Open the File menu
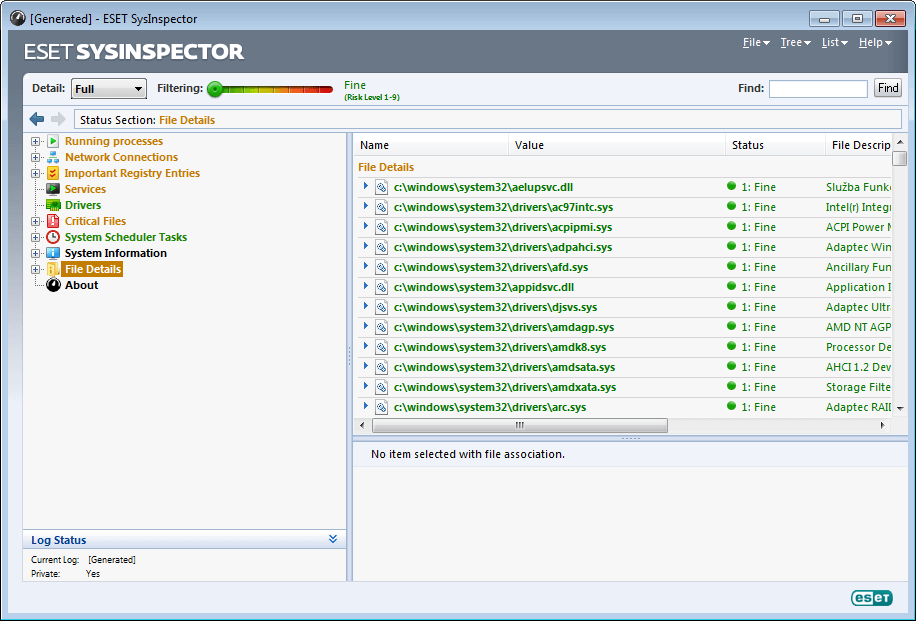Image resolution: width=916 pixels, height=621 pixels. click(x=755, y=43)
